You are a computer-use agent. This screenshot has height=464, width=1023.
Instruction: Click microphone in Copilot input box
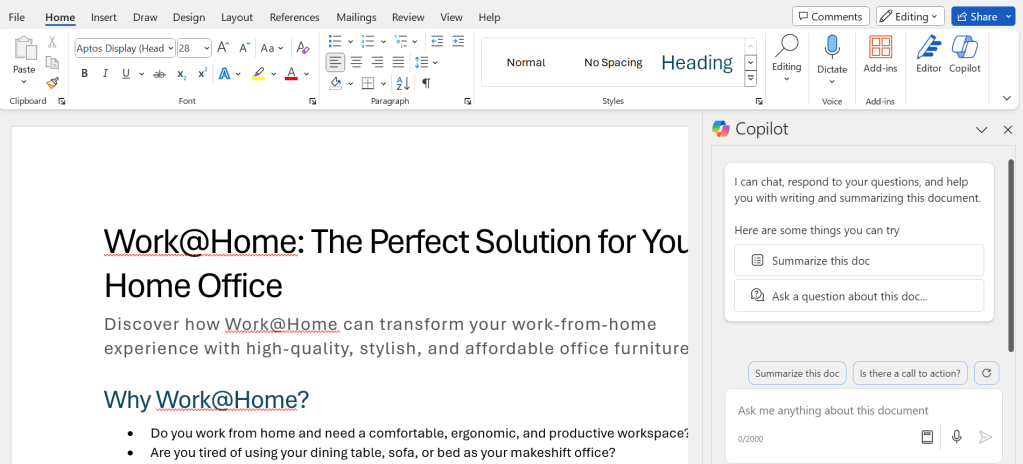(x=956, y=437)
